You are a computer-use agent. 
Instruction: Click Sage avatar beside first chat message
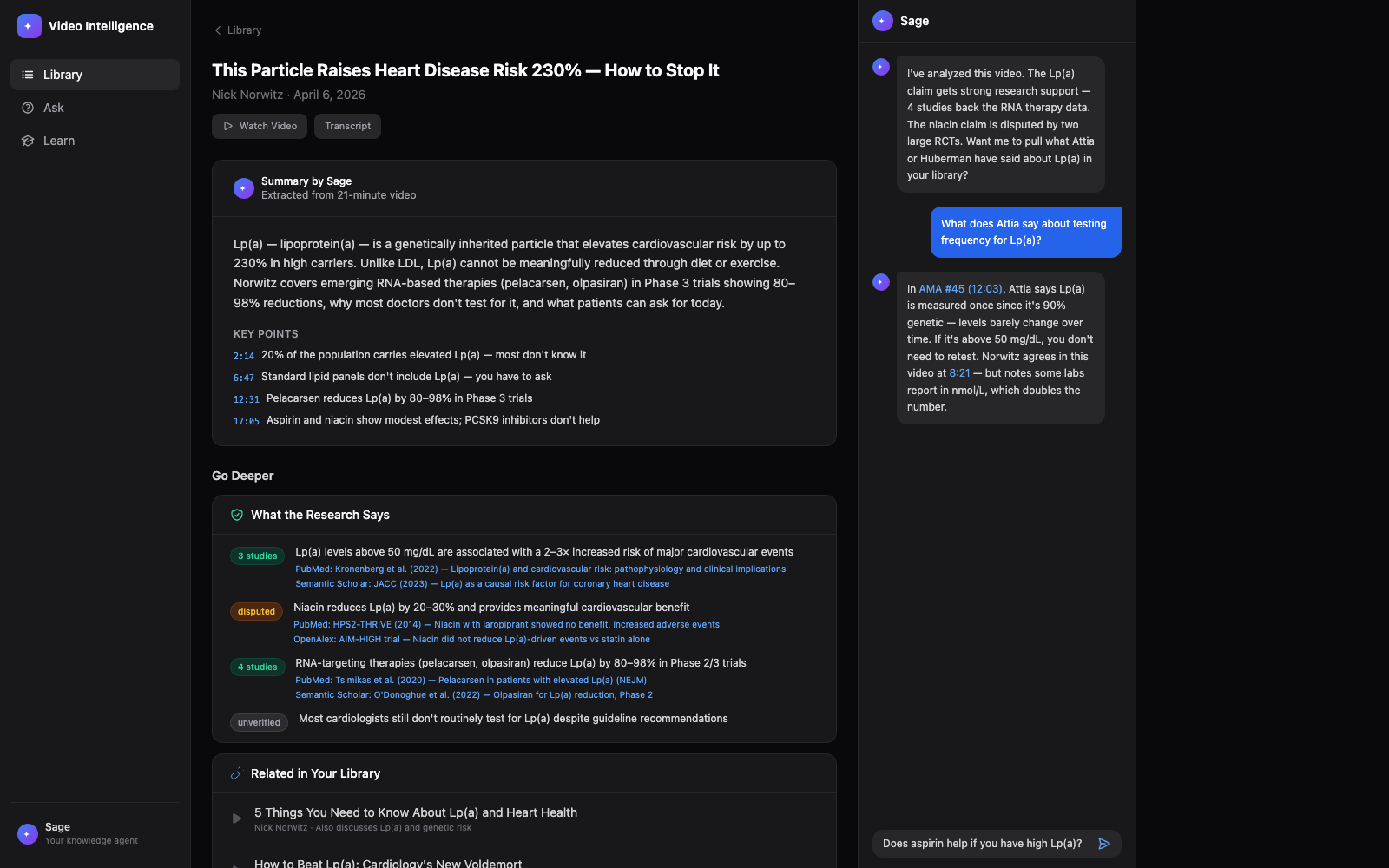(x=881, y=67)
